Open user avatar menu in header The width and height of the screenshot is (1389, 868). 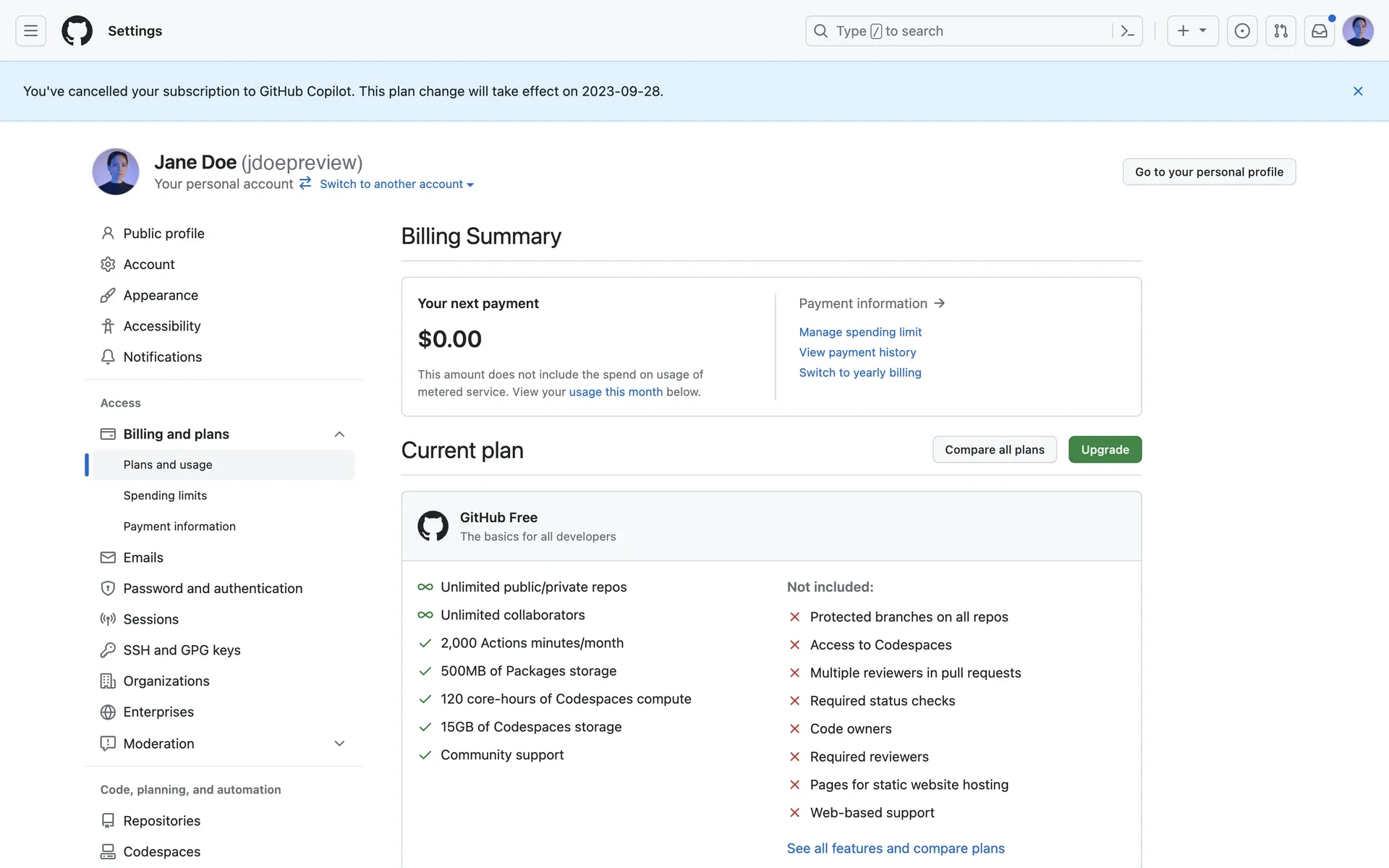pyautogui.click(x=1358, y=31)
